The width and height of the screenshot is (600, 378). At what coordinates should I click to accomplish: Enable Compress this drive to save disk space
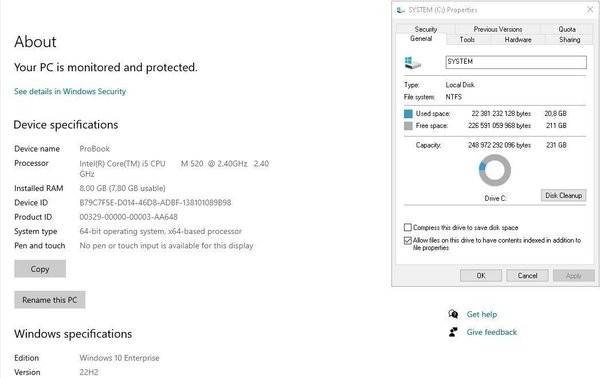408,227
